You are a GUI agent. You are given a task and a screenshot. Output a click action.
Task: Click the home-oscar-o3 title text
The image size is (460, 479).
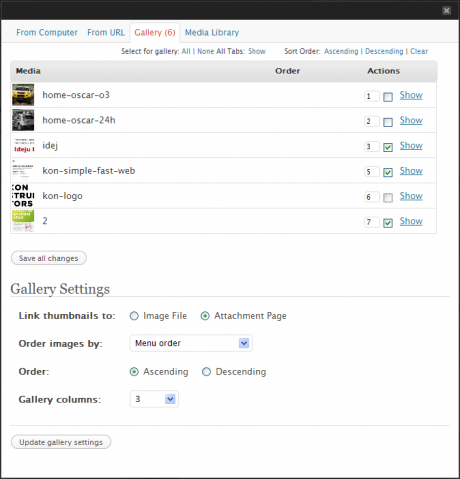[x=76, y=95]
